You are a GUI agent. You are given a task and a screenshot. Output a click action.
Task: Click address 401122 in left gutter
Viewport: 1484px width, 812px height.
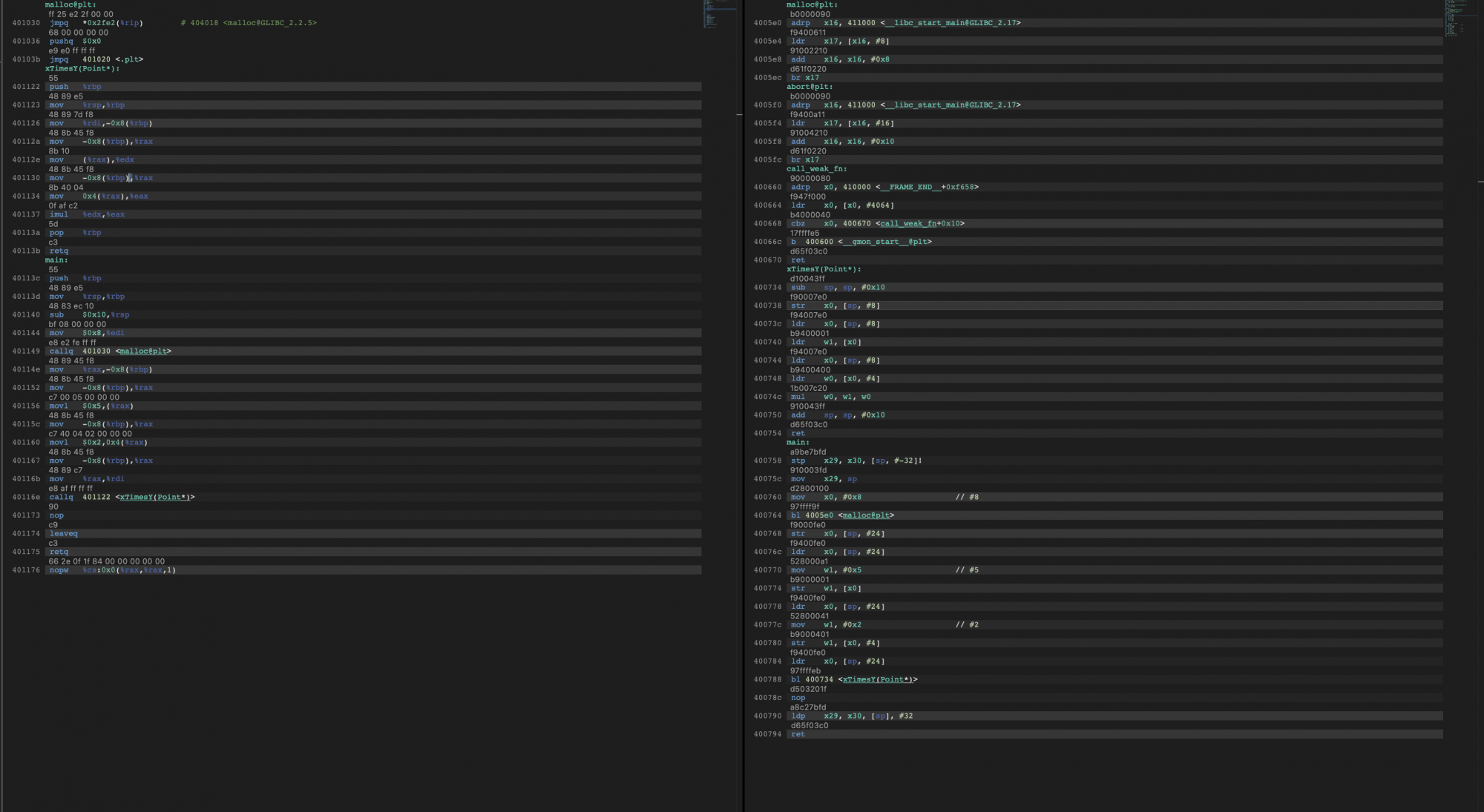point(26,87)
